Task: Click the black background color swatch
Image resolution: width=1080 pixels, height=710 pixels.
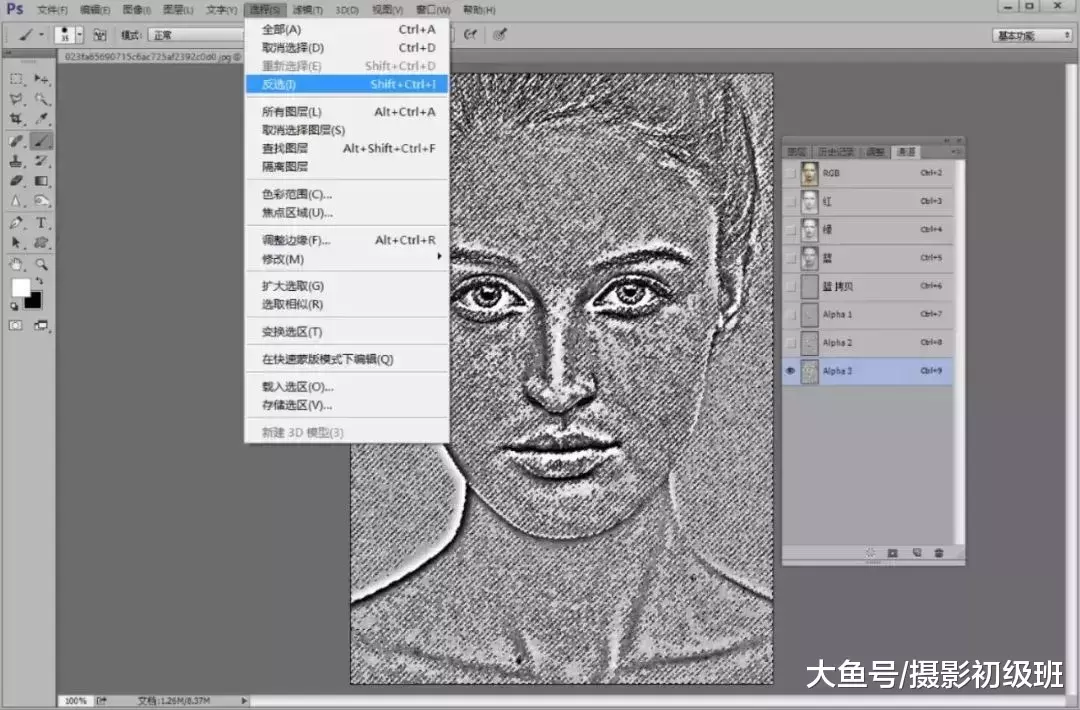Action: pyautogui.click(x=34, y=302)
